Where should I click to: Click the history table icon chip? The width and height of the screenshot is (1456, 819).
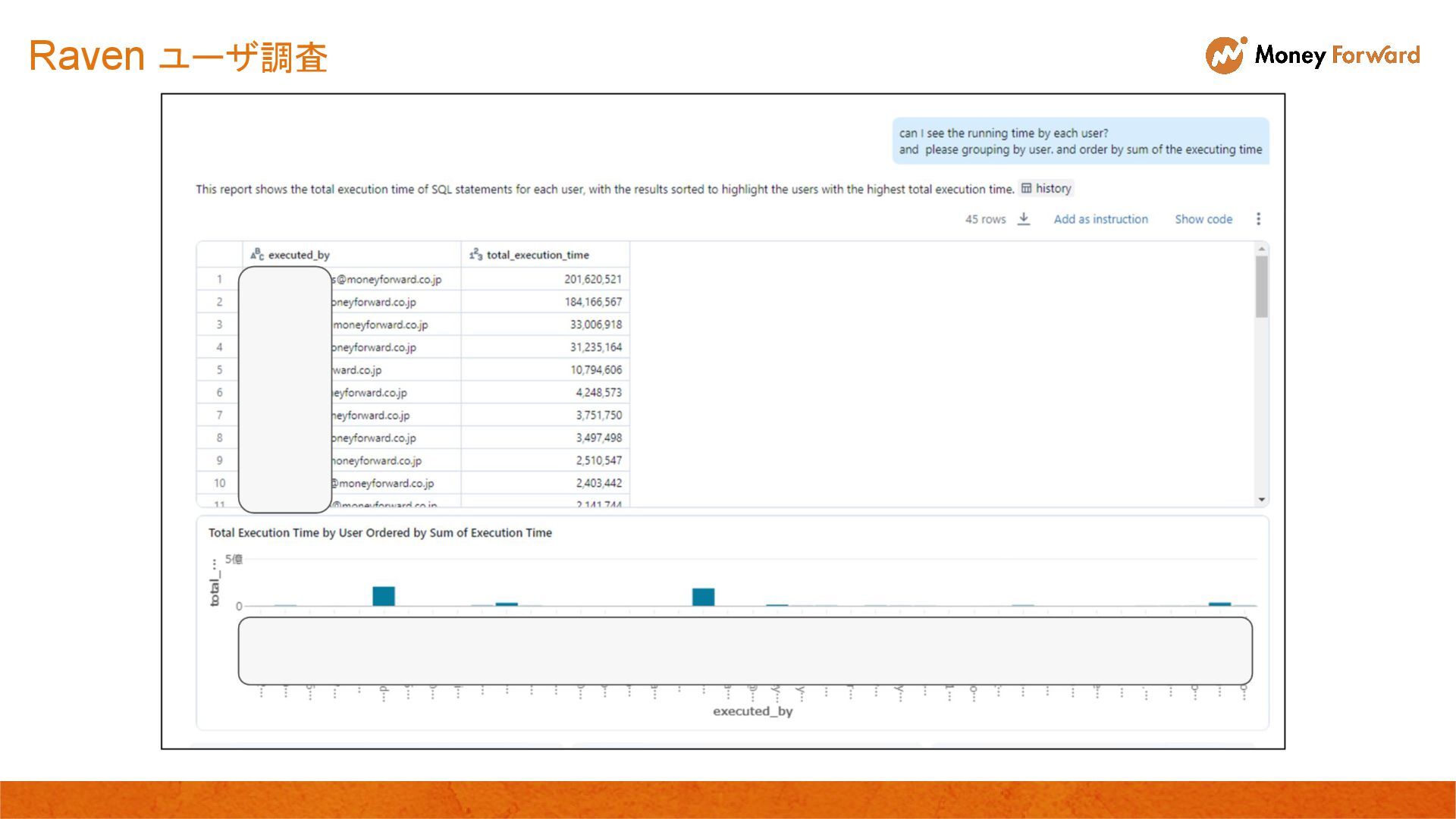(x=1046, y=188)
